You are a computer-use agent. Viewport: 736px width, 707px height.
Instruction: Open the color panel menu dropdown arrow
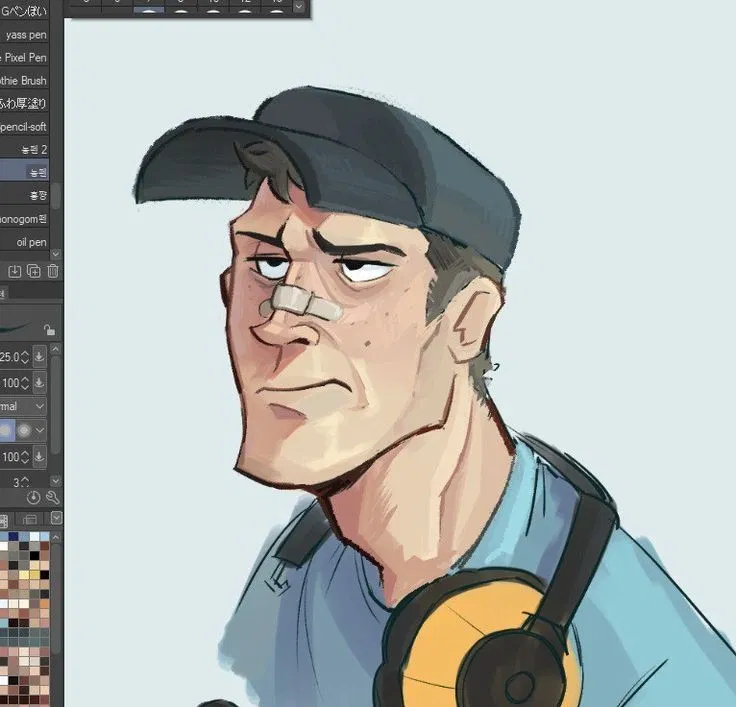pyautogui.click(x=56, y=518)
